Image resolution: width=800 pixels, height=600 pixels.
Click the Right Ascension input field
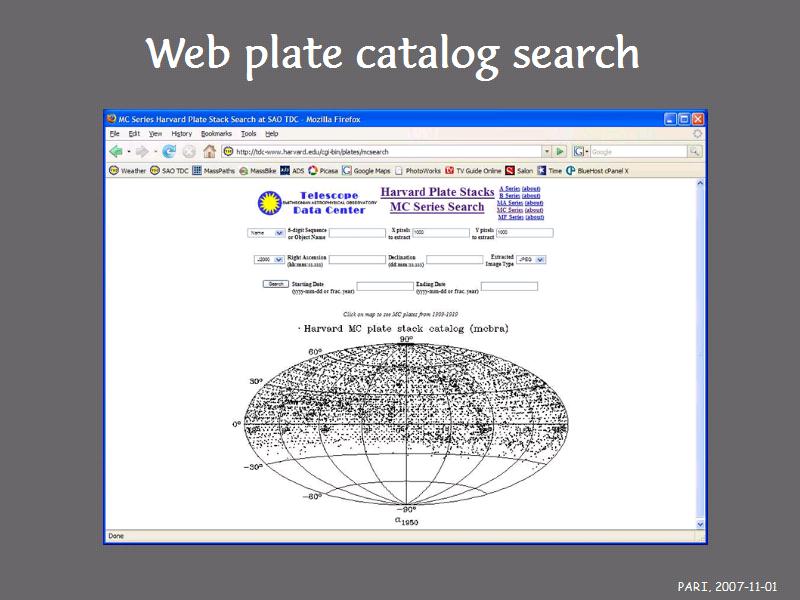tap(356, 260)
